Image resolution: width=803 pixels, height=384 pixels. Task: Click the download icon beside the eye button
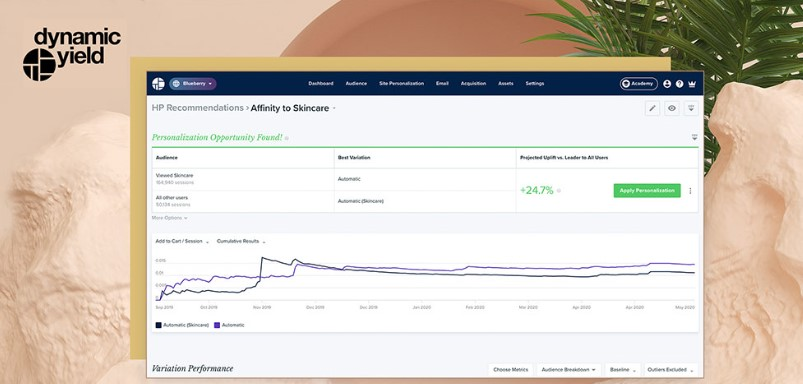(691, 108)
